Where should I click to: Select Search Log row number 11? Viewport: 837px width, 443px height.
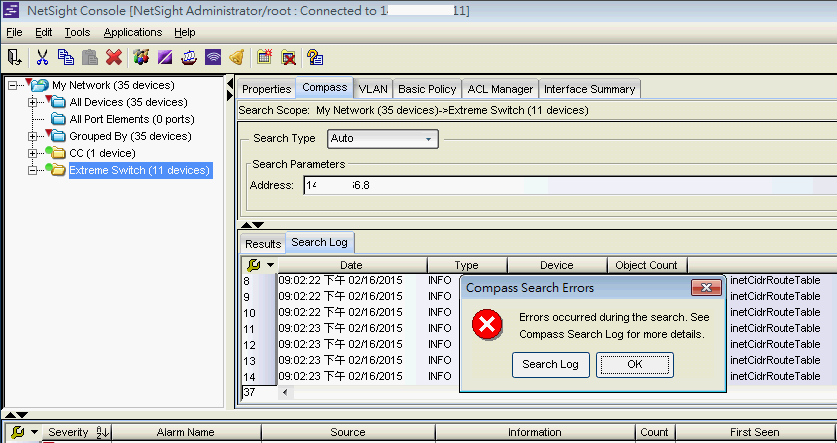(x=249, y=328)
